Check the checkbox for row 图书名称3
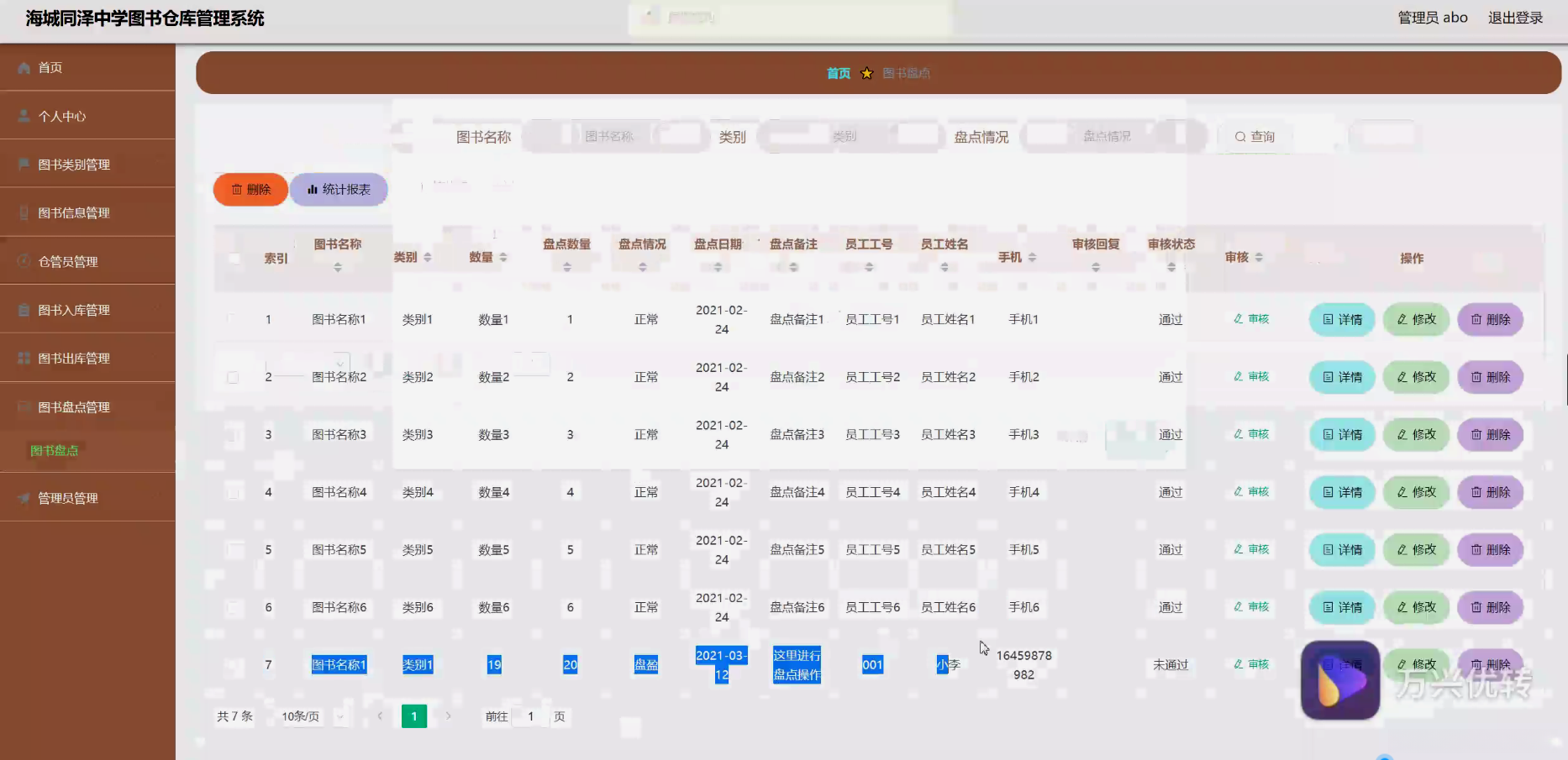 tap(233, 435)
